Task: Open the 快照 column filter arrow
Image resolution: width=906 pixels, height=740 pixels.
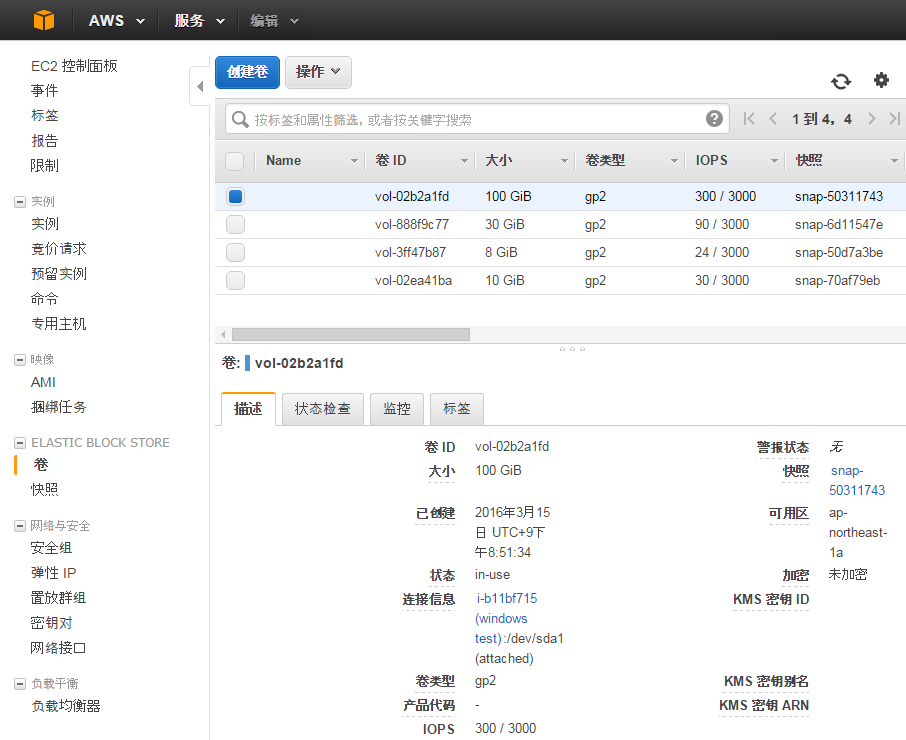Action: point(894,161)
